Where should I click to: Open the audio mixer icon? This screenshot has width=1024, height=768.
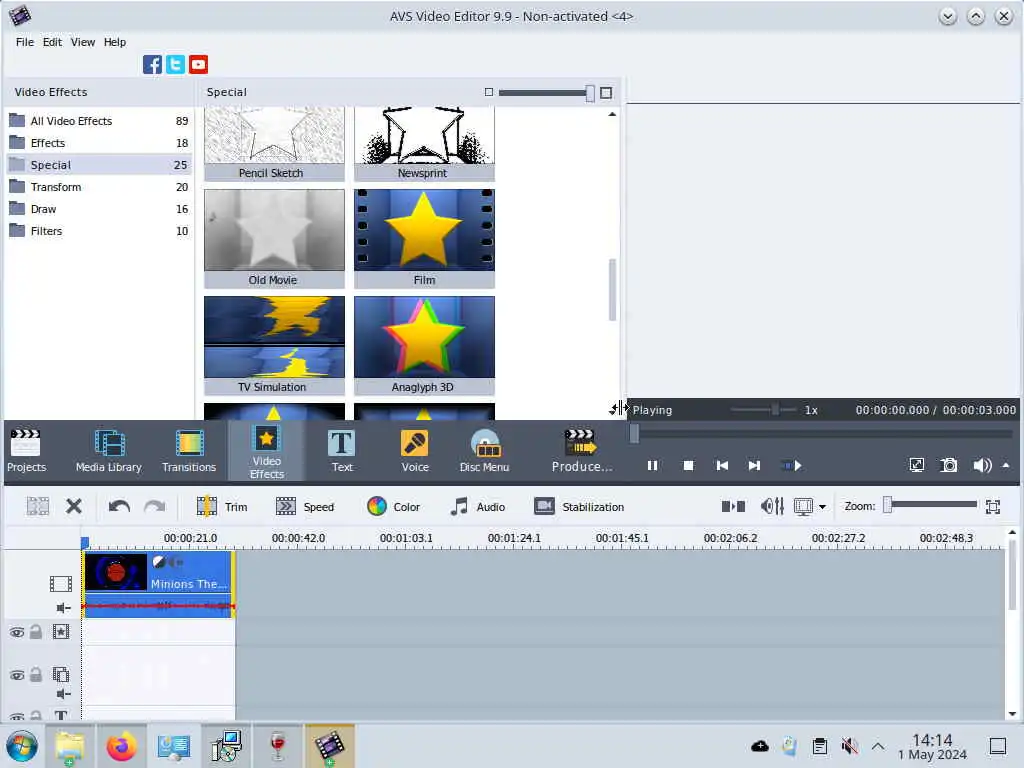[772, 506]
